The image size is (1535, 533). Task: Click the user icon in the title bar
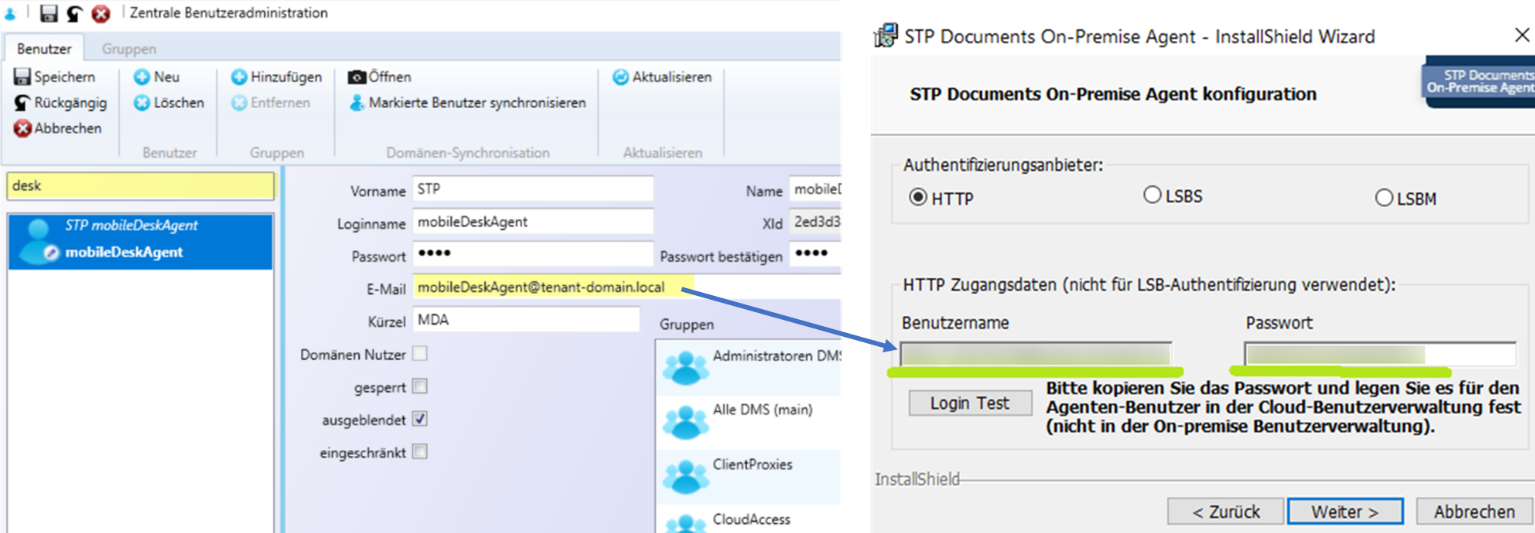pyautogui.click(x=10, y=14)
